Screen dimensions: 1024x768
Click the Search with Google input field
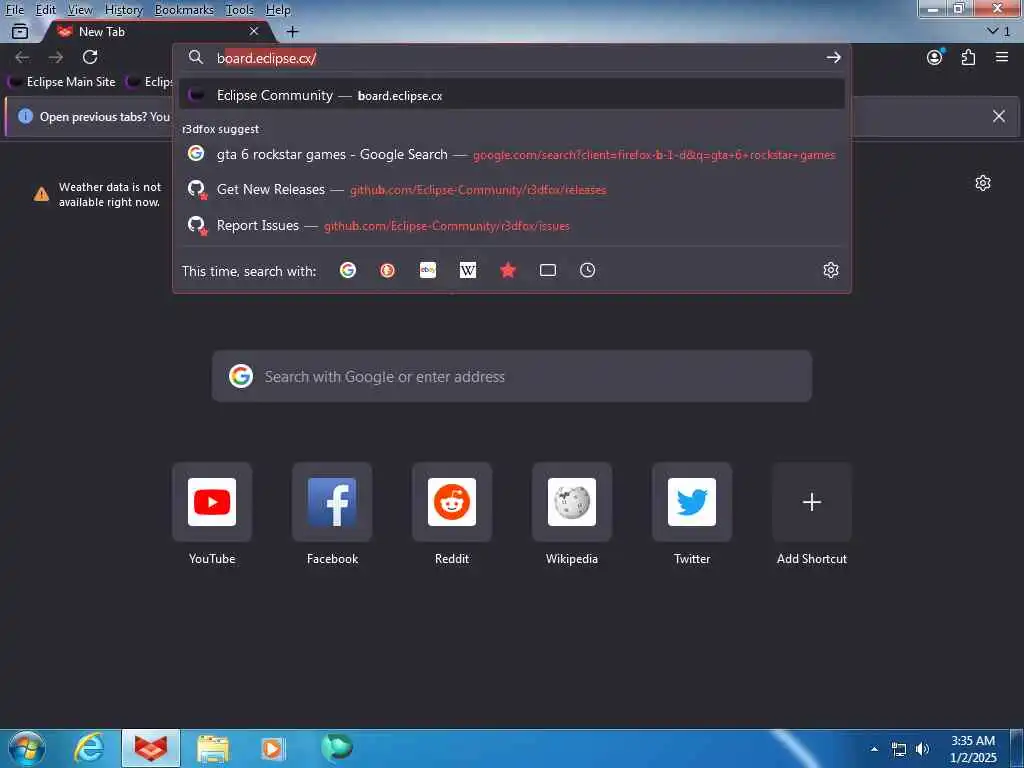point(512,376)
